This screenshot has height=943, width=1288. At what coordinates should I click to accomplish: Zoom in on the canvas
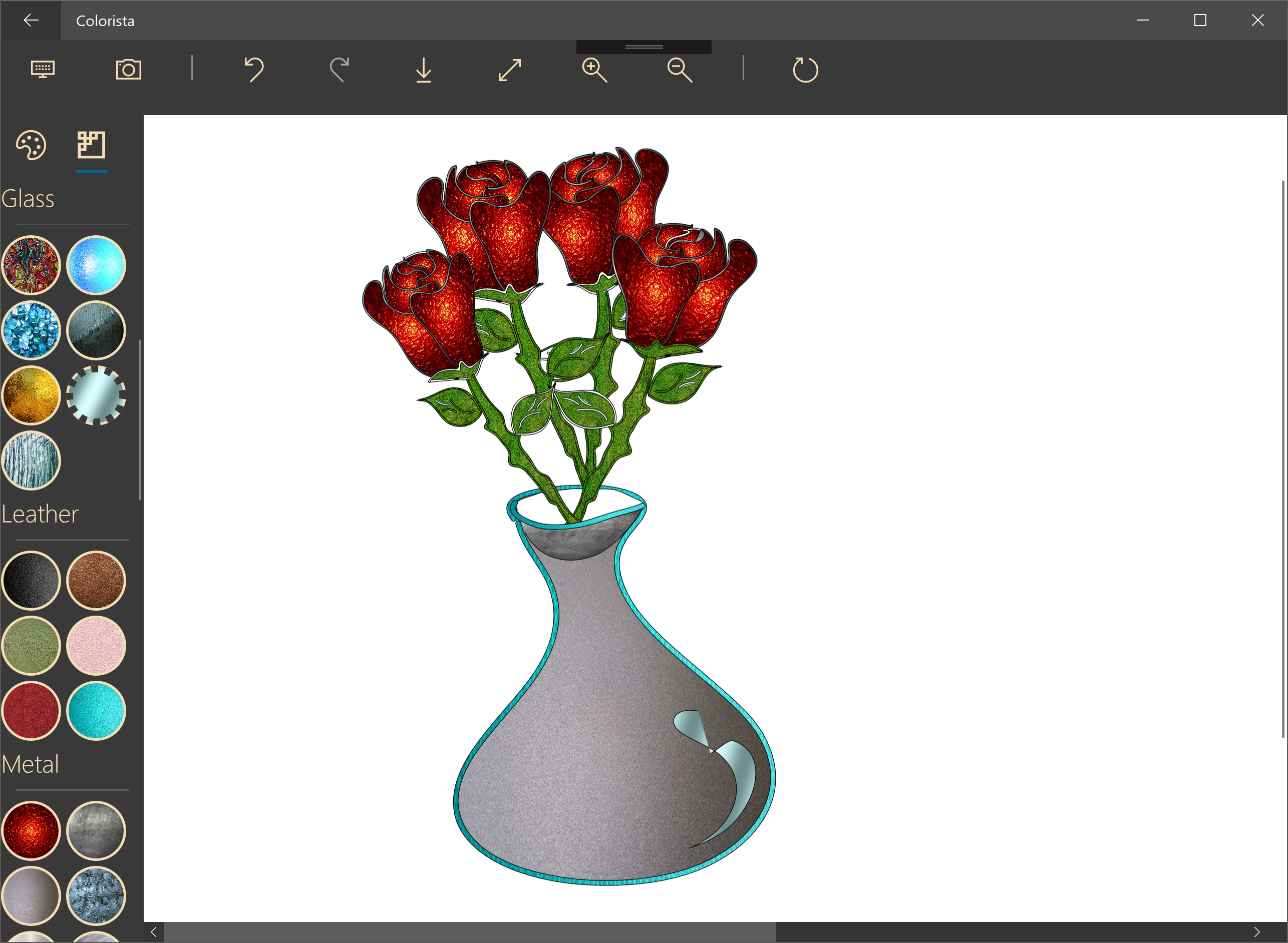tap(594, 70)
